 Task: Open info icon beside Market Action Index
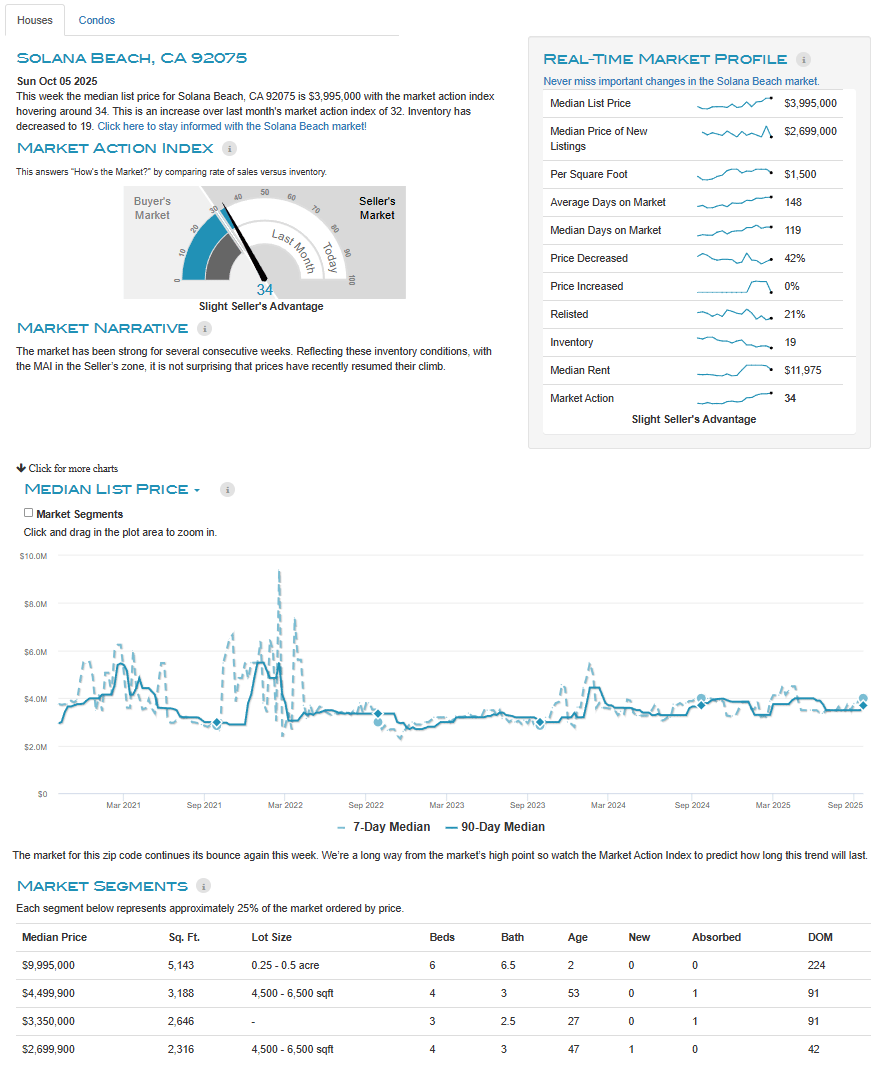coord(229,149)
